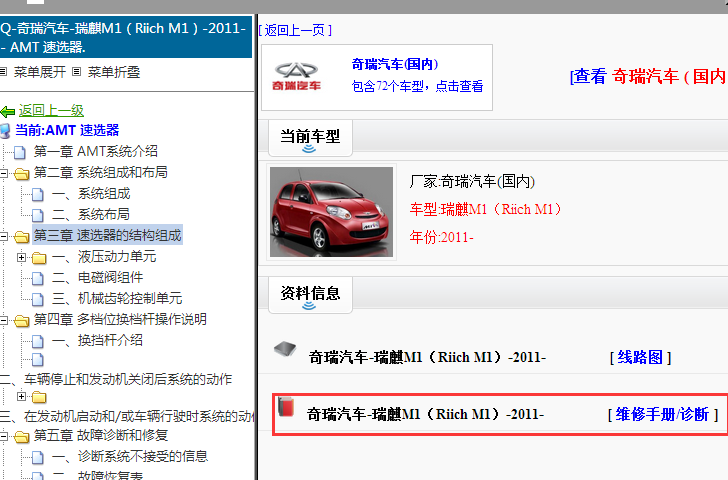Open the 维修手册/诊断 link

tap(663, 414)
